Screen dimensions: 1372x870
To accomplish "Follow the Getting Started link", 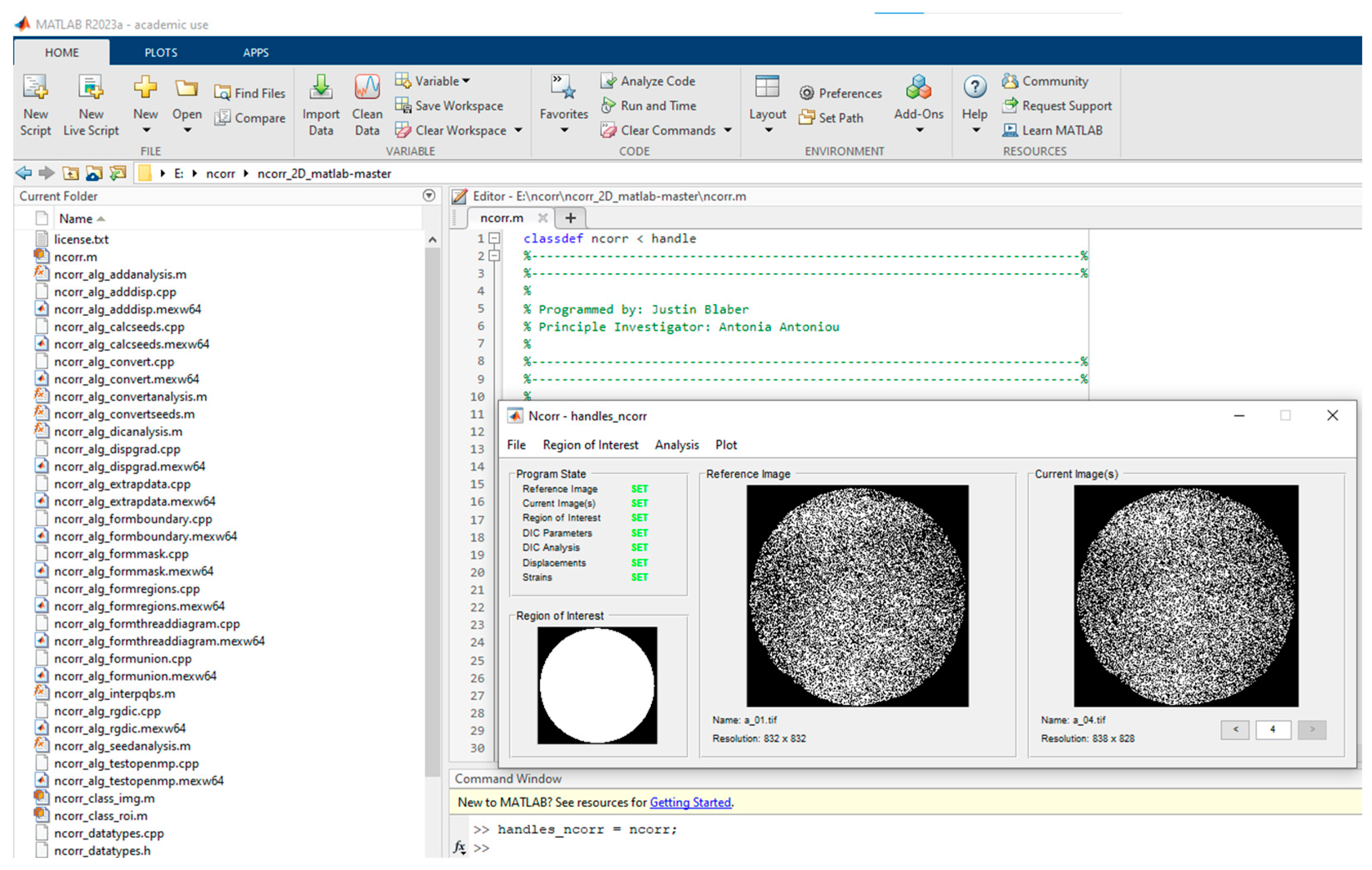I will click(690, 803).
